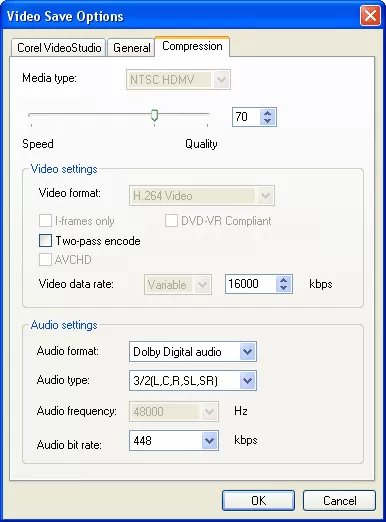The height and width of the screenshot is (522, 386).
Task: Increase the quality value with up arrow
Action: (x=267, y=113)
